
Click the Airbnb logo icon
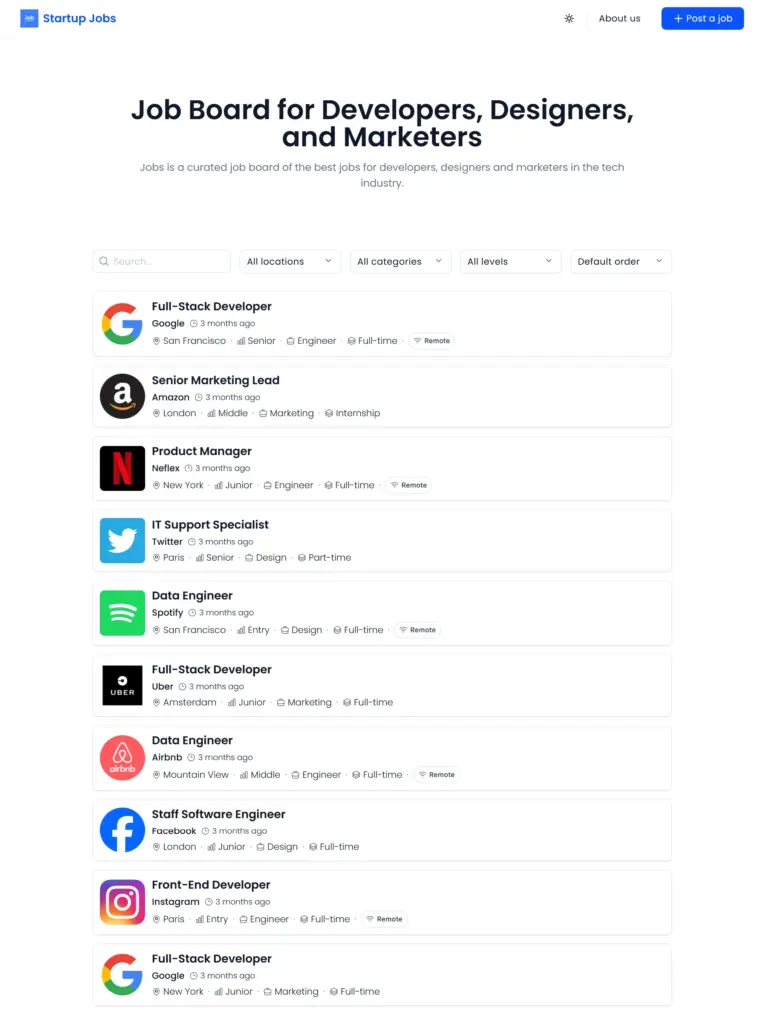[122, 757]
